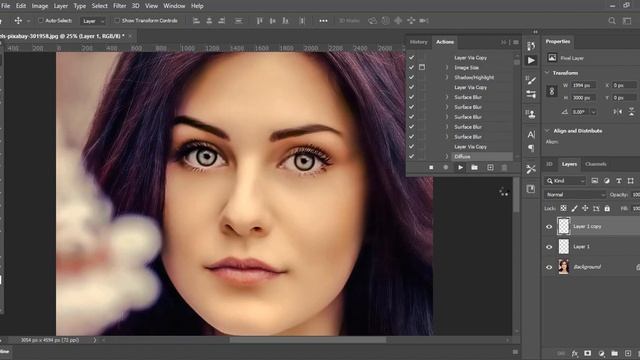This screenshot has width=640, height=360.
Task: Toggle link width and height constraint
Action: point(552,91)
